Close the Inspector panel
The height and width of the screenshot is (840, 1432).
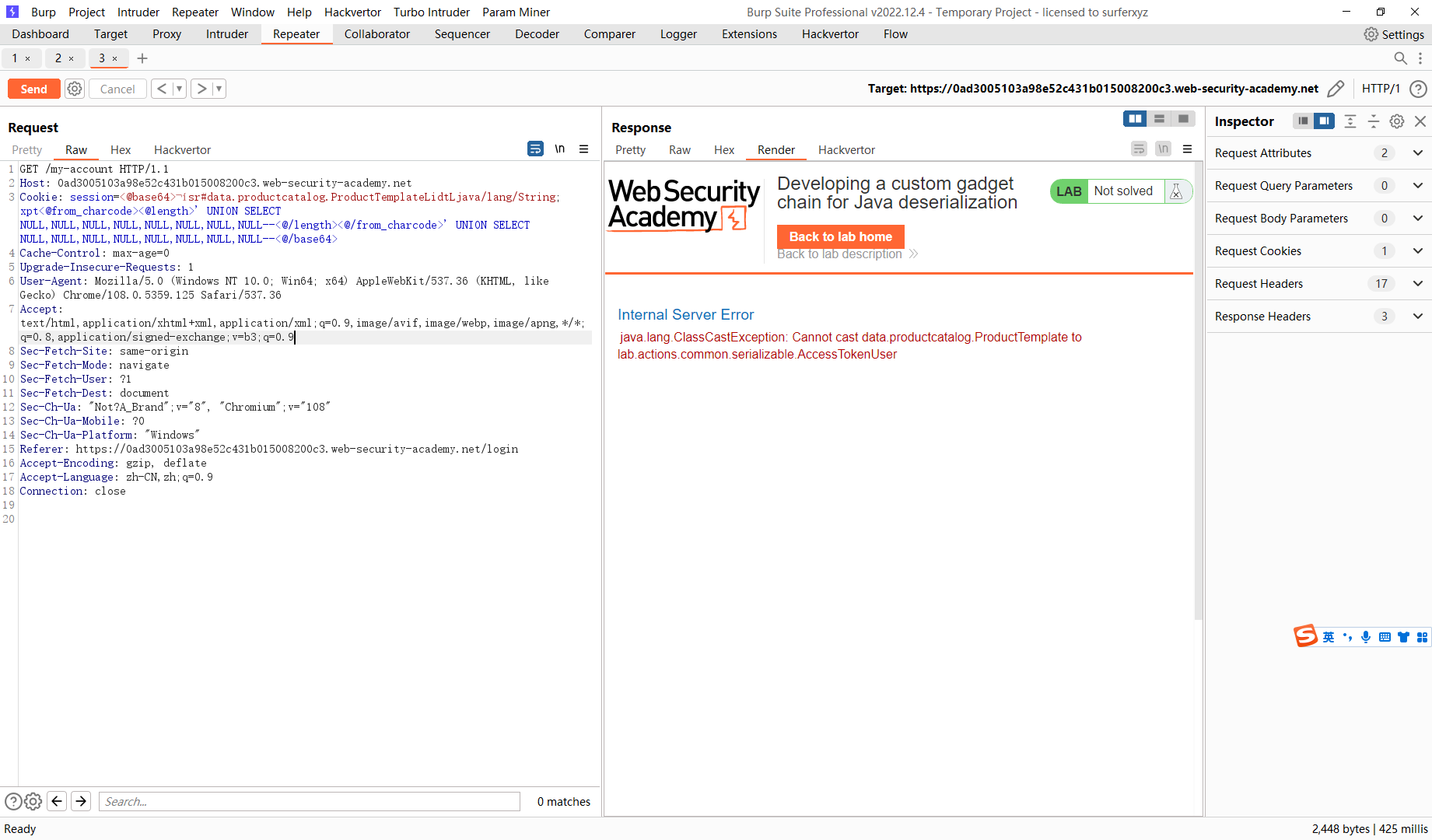(x=1420, y=121)
